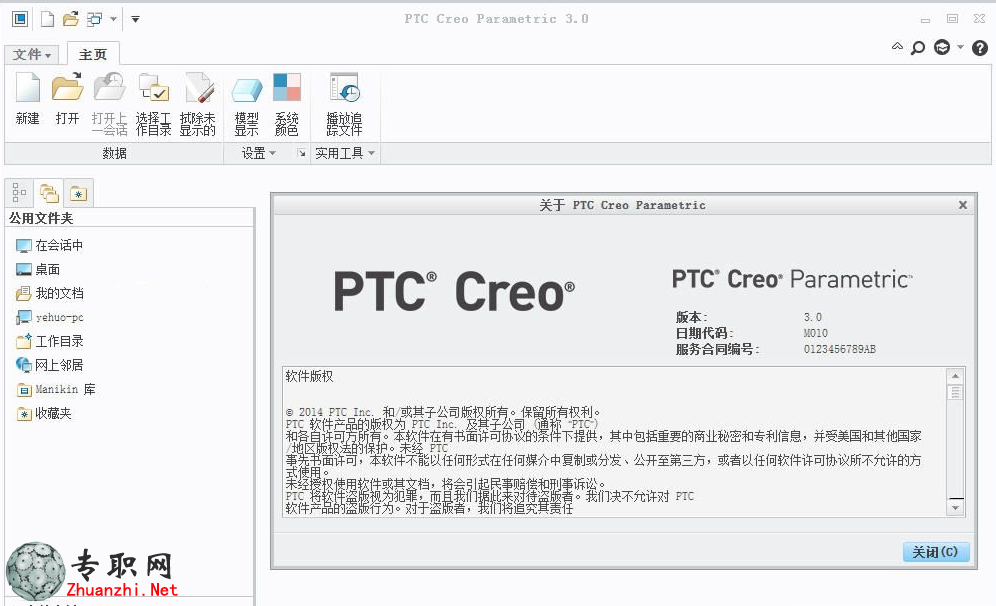The image size is (996, 606).
Task: Click the dialog launcher next to 设置 group
Action: tap(302, 153)
